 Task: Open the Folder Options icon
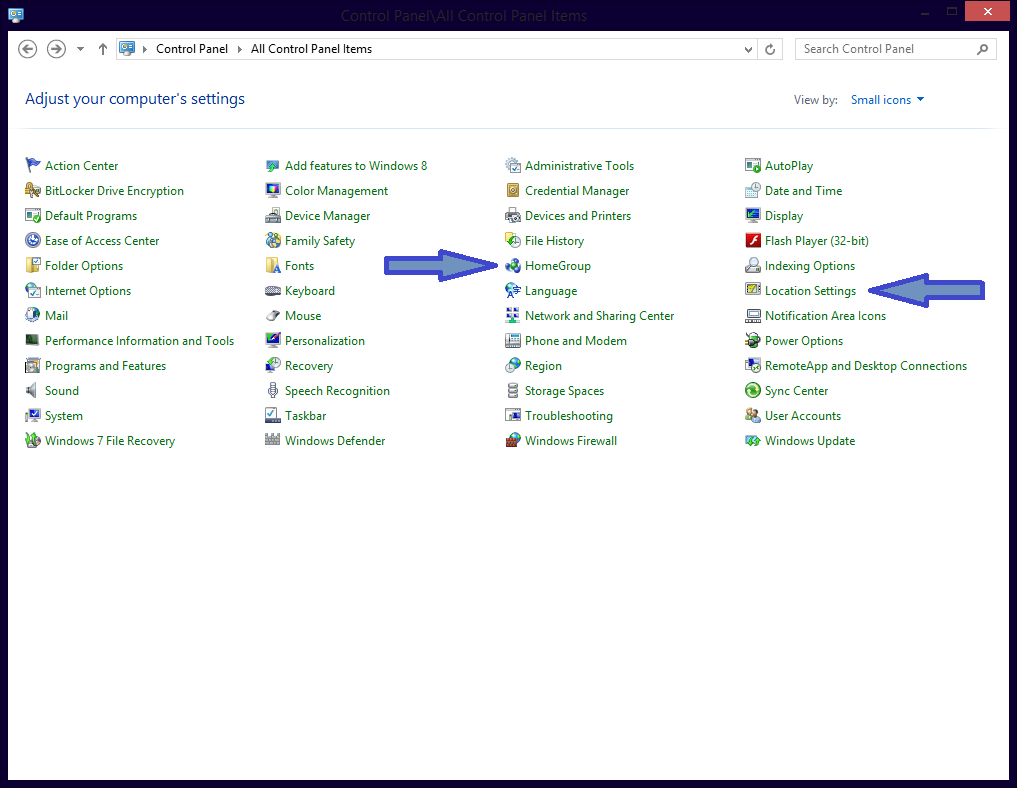tap(32, 265)
